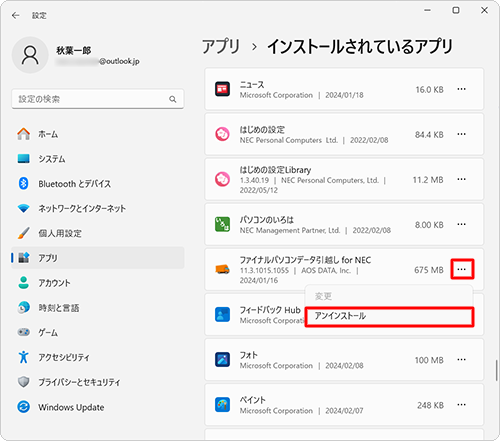Click the Bluetooth icon in sidebar

click(x=23, y=183)
